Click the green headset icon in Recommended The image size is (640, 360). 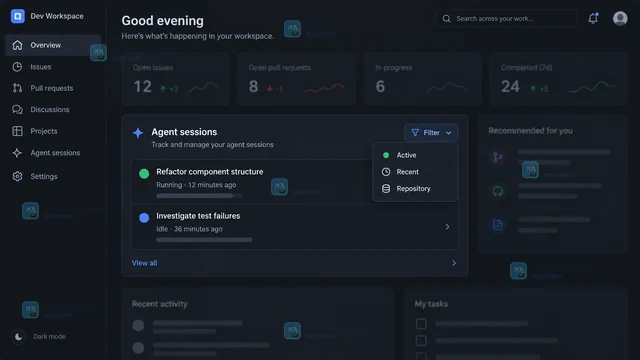(x=498, y=191)
